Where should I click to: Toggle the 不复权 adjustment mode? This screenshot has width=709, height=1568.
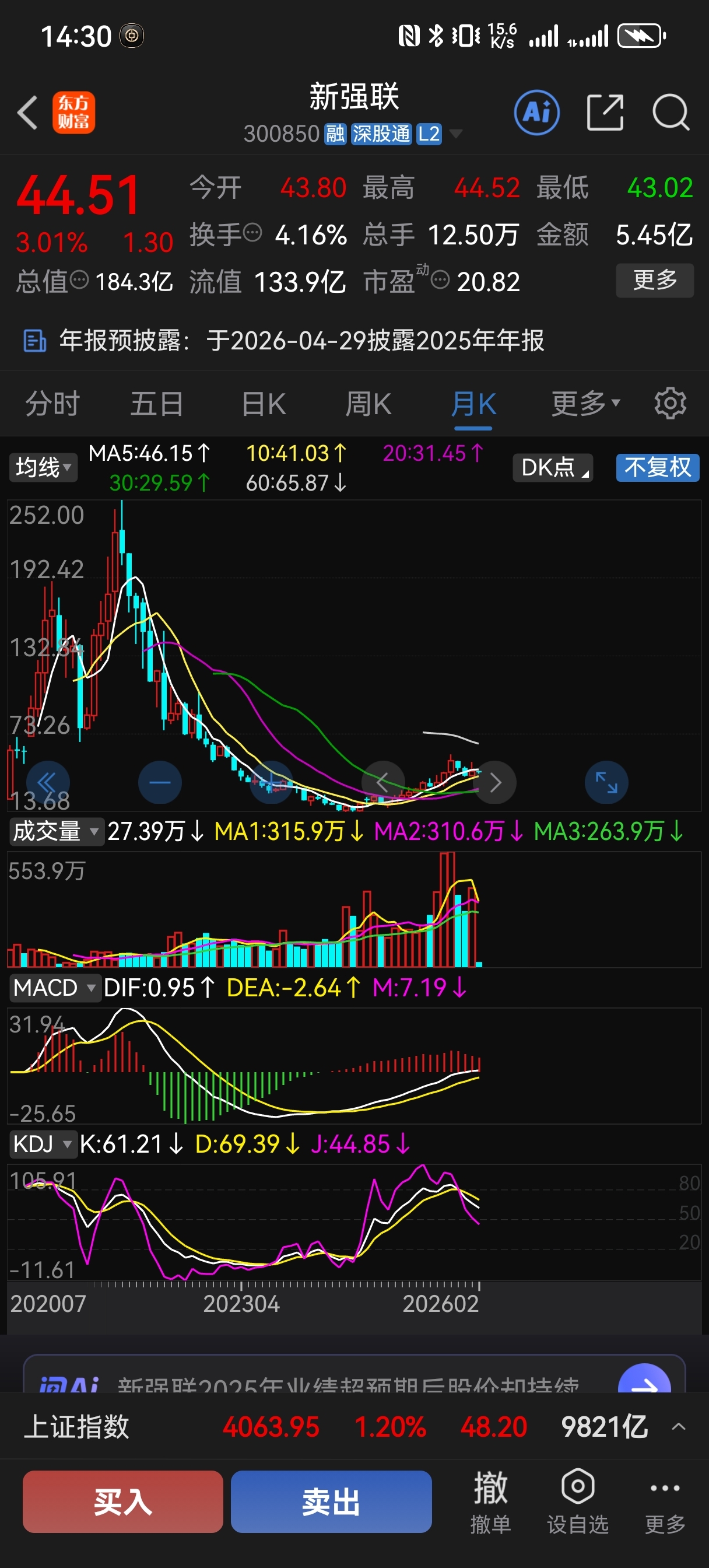(658, 467)
